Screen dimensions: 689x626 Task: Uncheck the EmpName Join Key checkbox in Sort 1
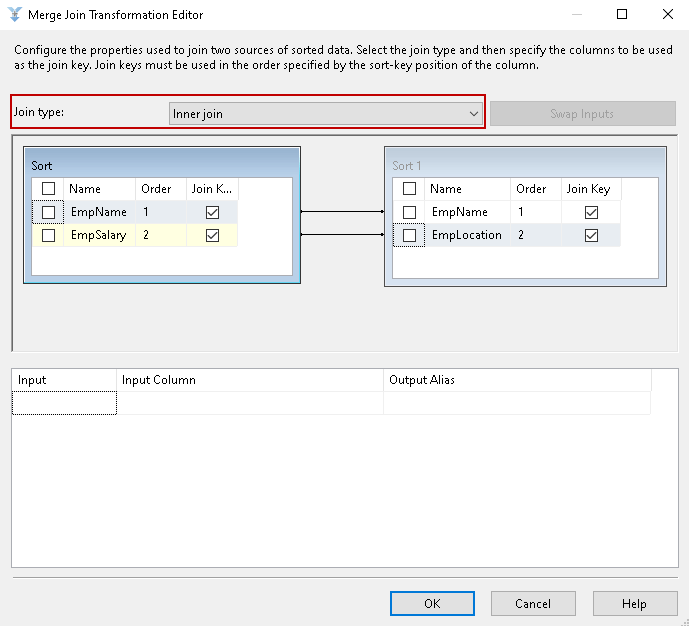(591, 212)
